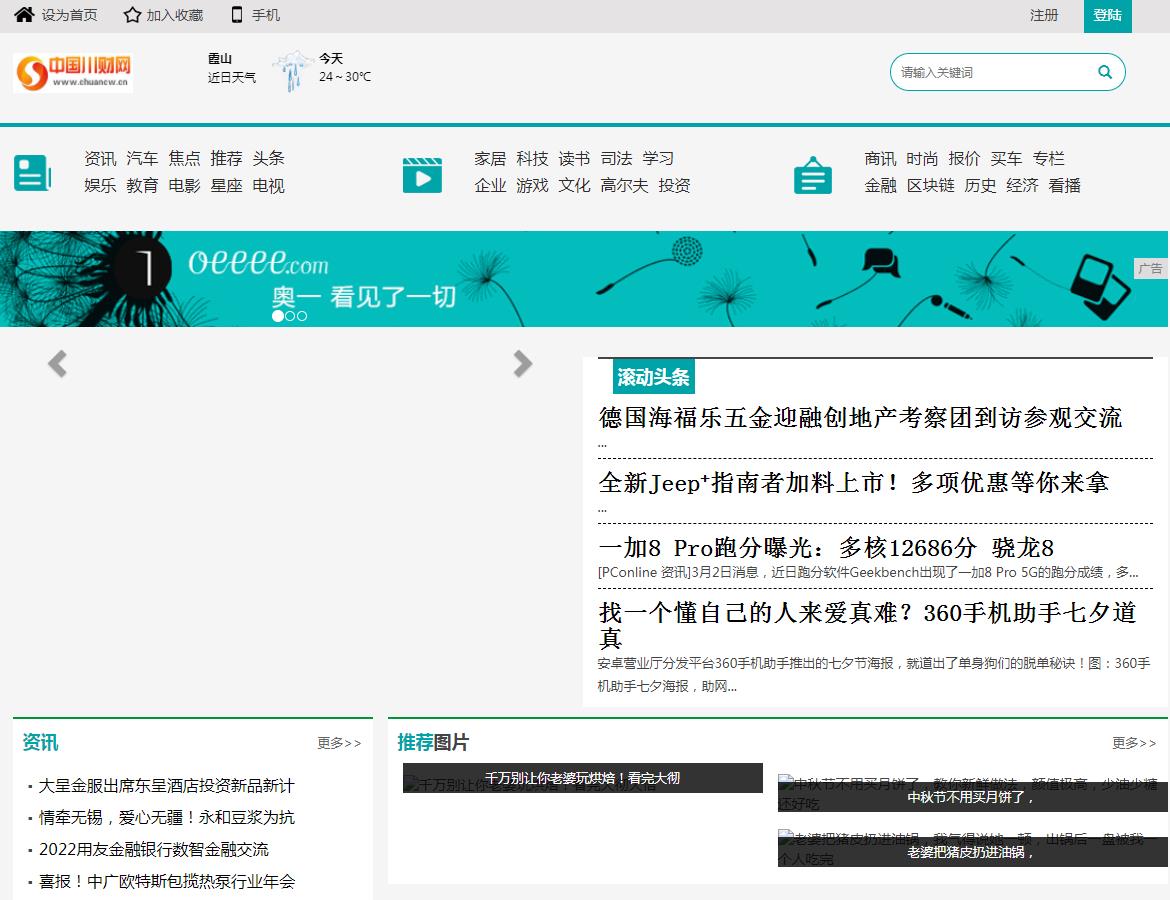The height and width of the screenshot is (900, 1170).
Task: Click 更多>> in the 资讯 section
Action: coord(340,743)
